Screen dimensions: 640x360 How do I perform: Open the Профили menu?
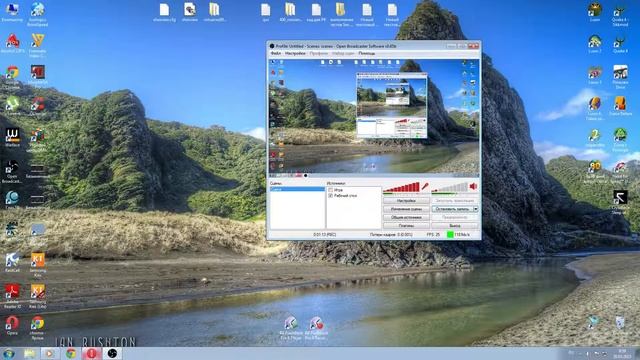coord(318,53)
